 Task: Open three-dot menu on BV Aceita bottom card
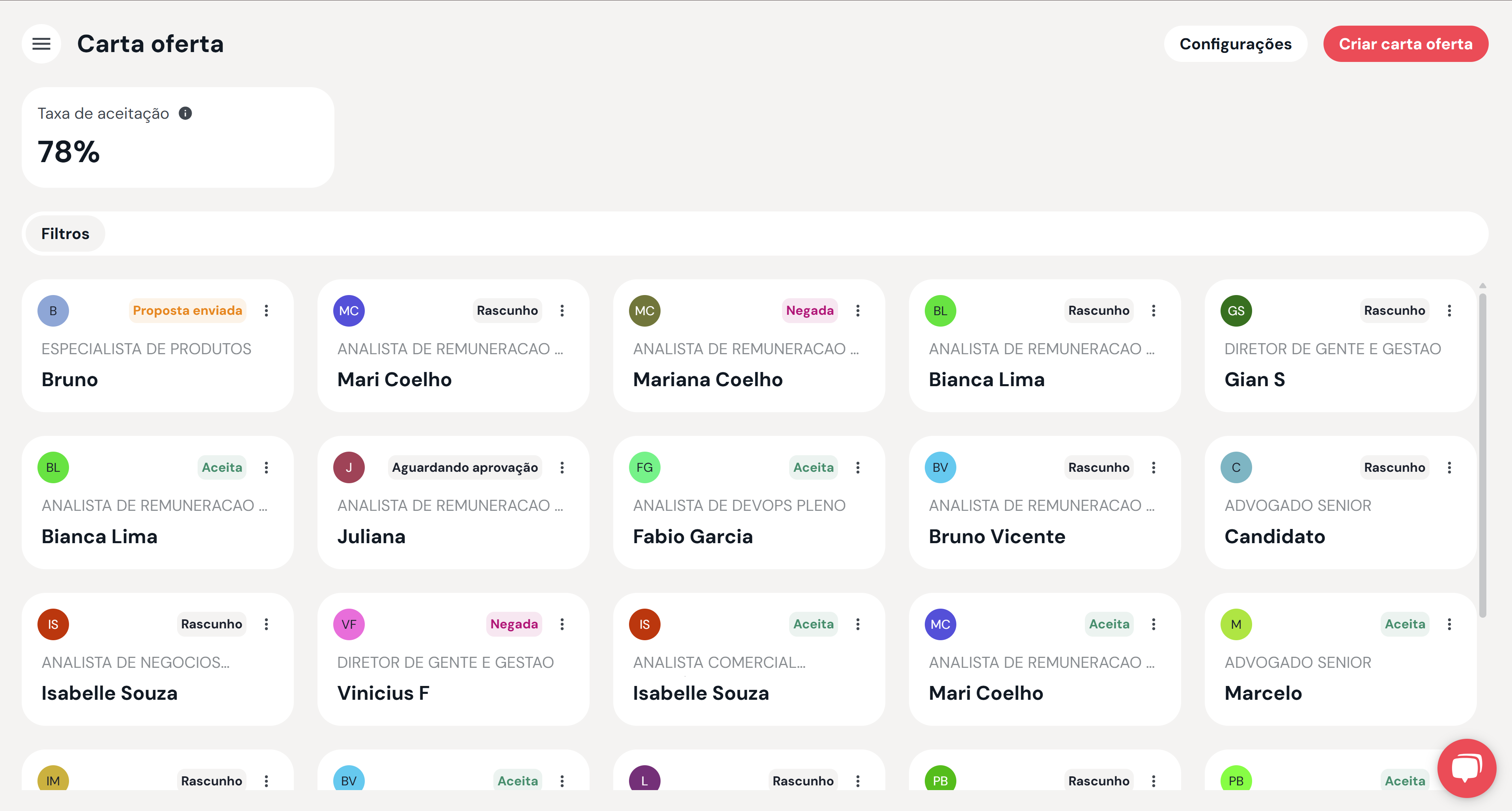point(562,781)
